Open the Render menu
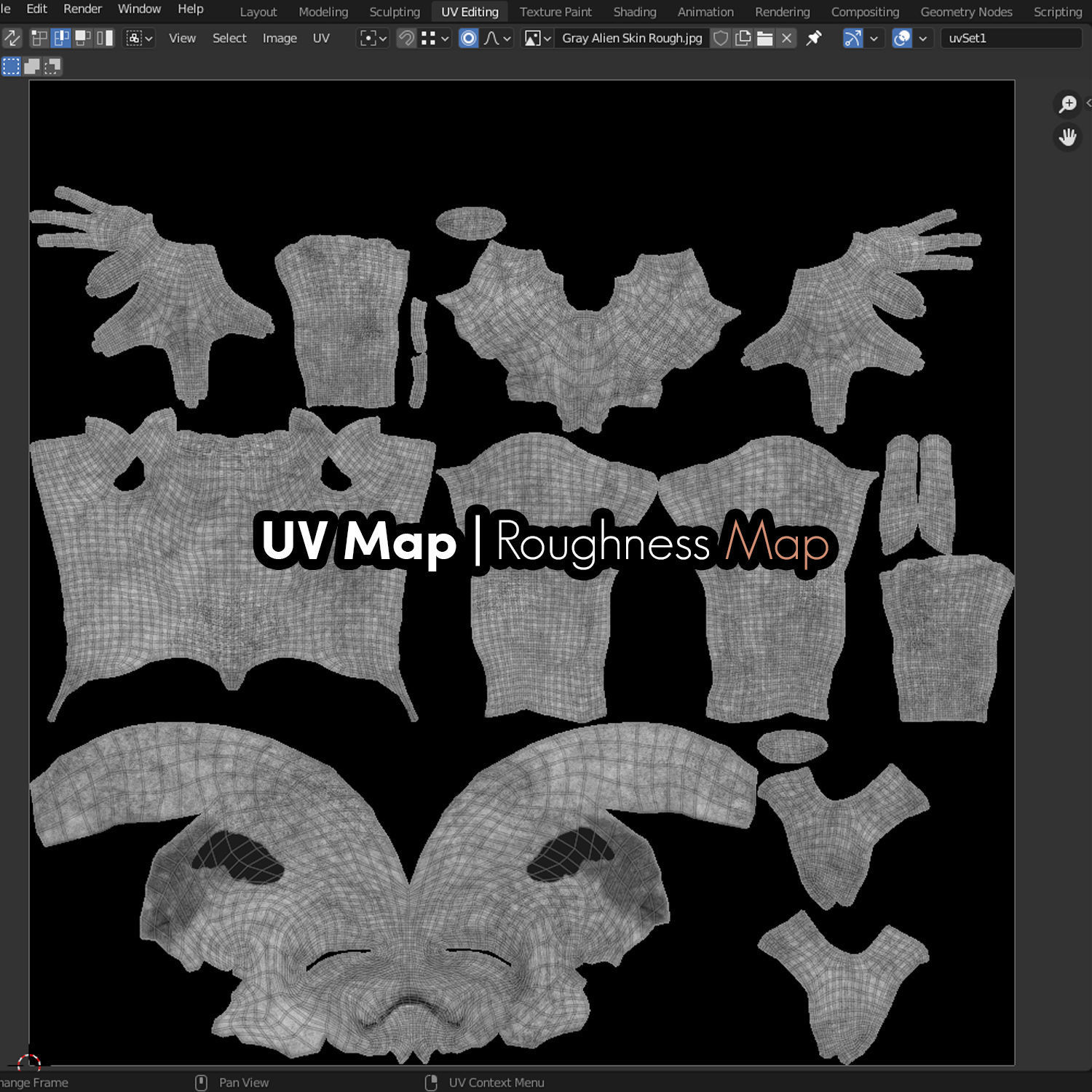The width and height of the screenshot is (1092, 1092). pyautogui.click(x=82, y=9)
